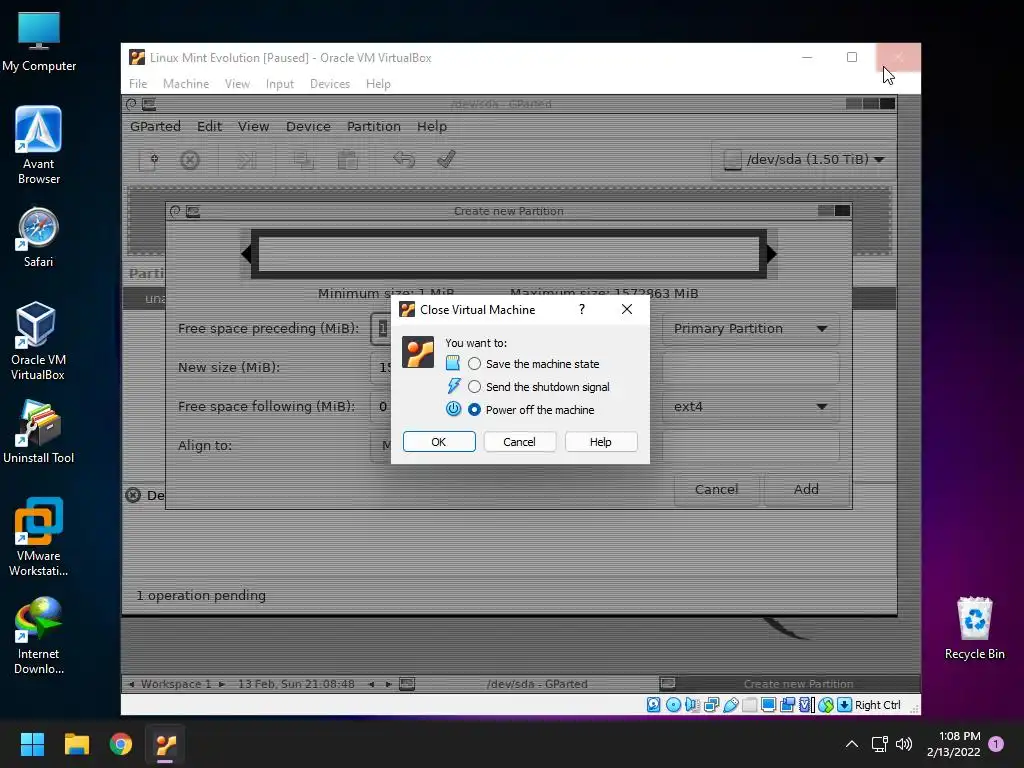
Task: Click the save state disk icon
Action: (x=453, y=363)
